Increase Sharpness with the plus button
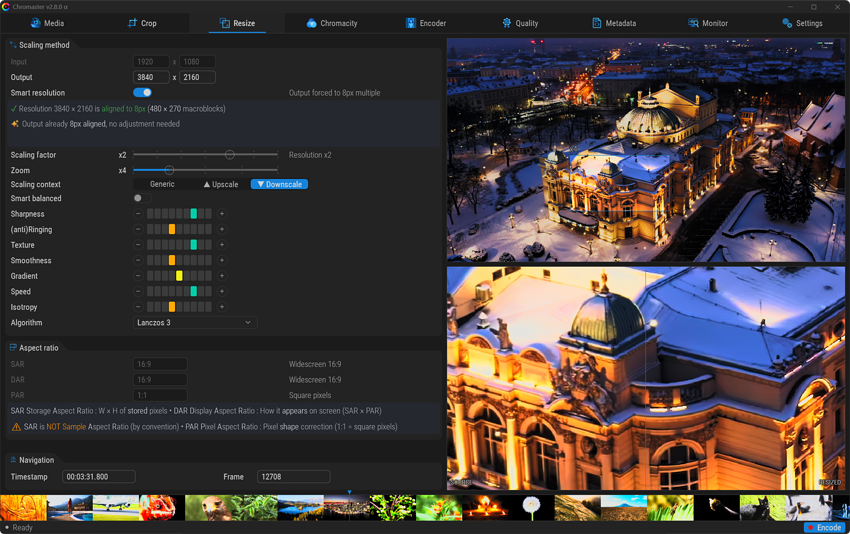The width and height of the screenshot is (850, 534). [x=222, y=214]
